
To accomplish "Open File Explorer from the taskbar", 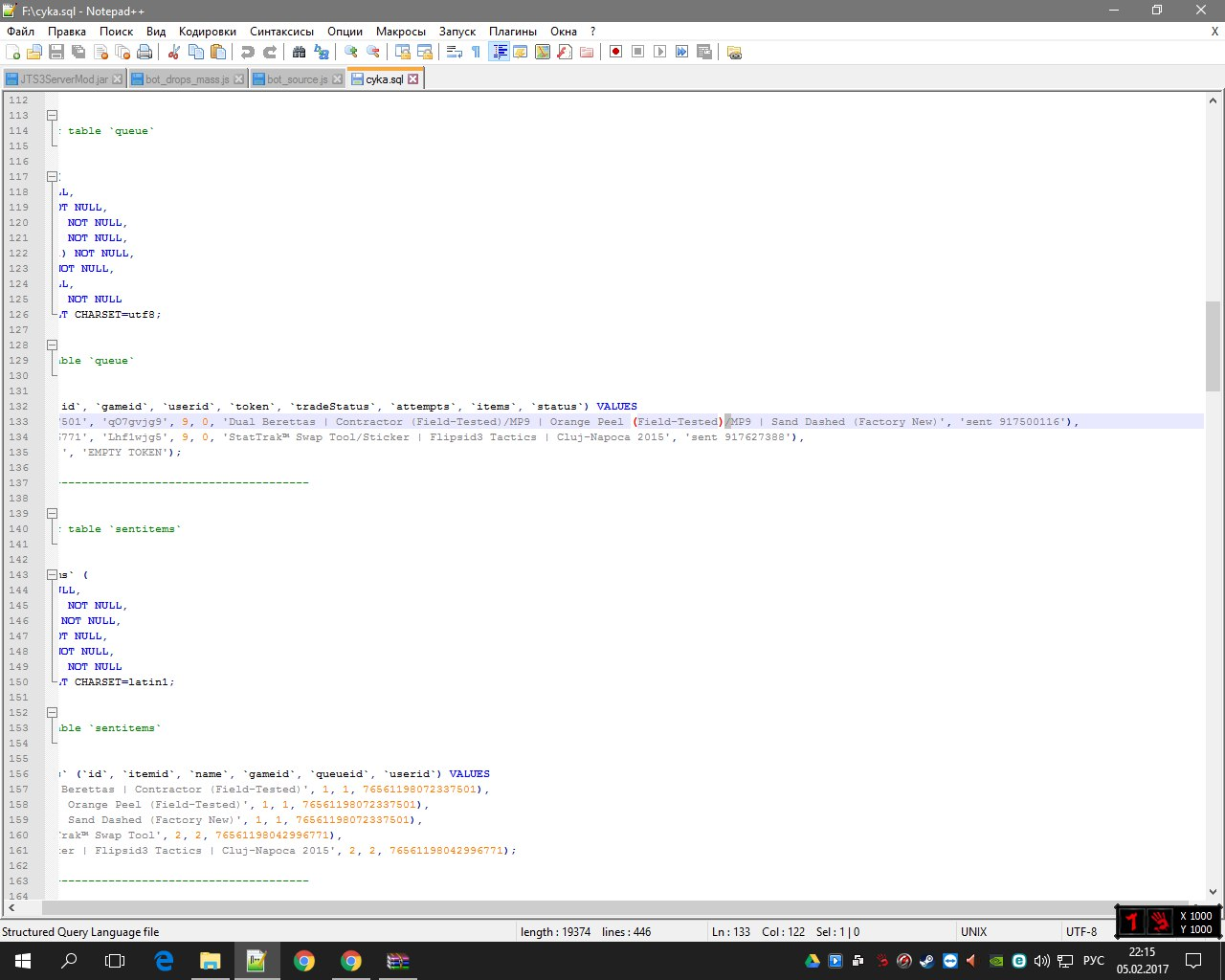I will (210, 961).
